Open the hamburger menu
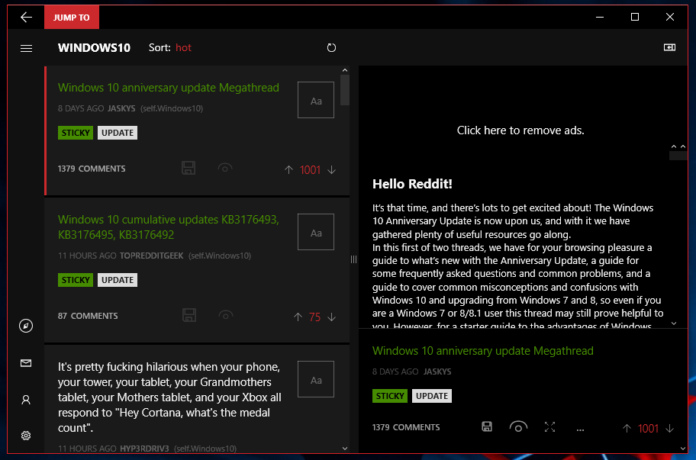The height and width of the screenshot is (460, 696). pyautogui.click(x=26, y=48)
